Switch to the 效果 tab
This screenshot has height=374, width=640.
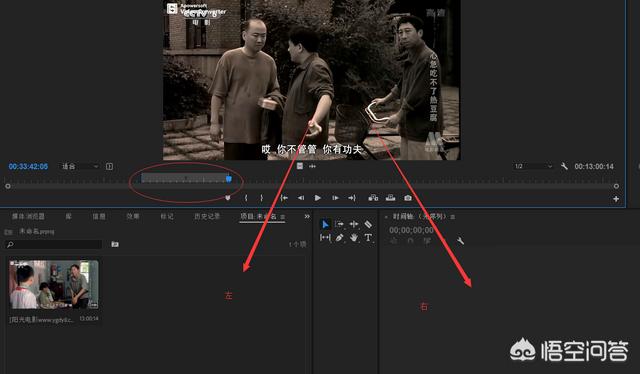pyautogui.click(x=133, y=216)
